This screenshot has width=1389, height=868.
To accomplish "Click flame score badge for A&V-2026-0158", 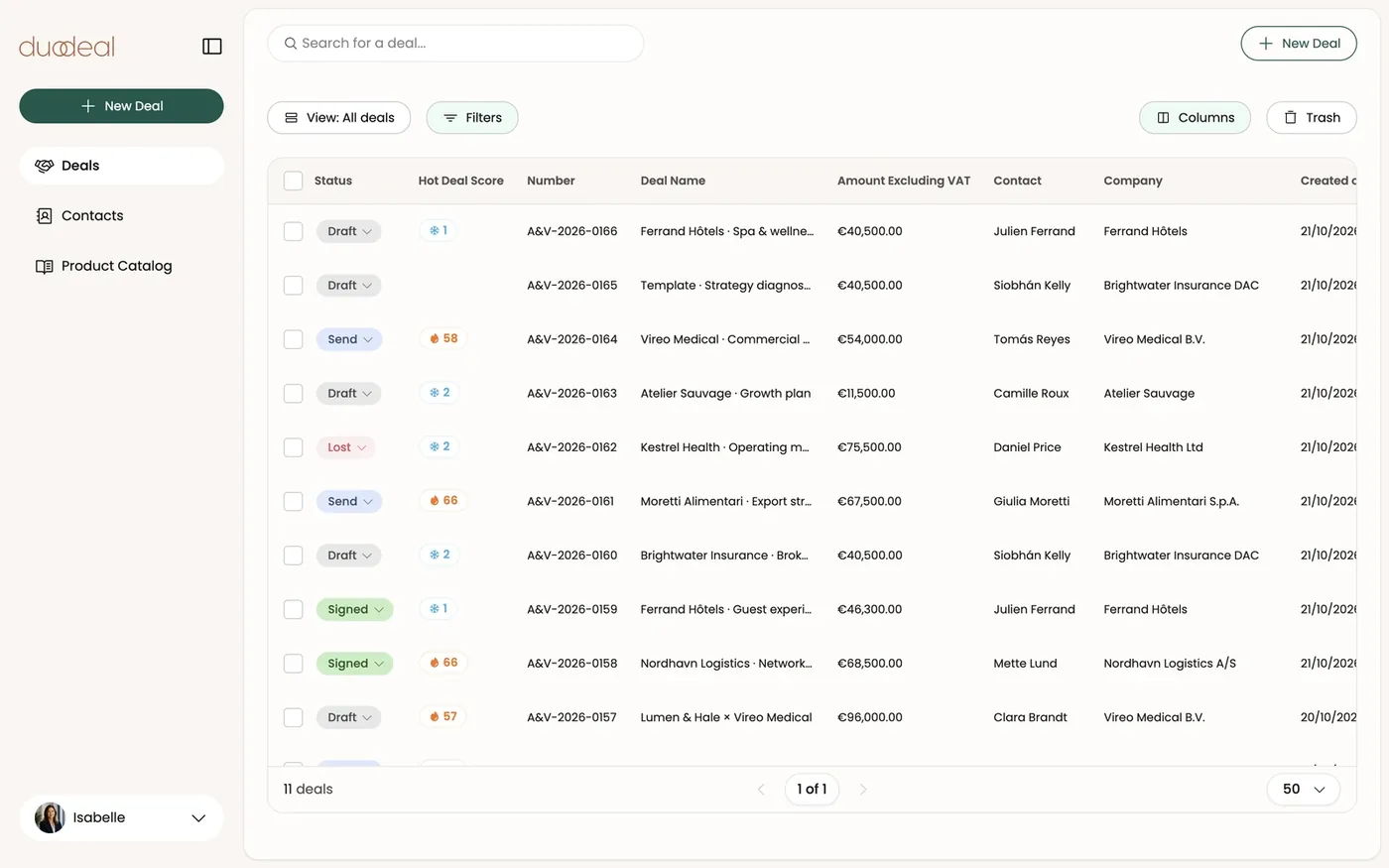I will [443, 663].
